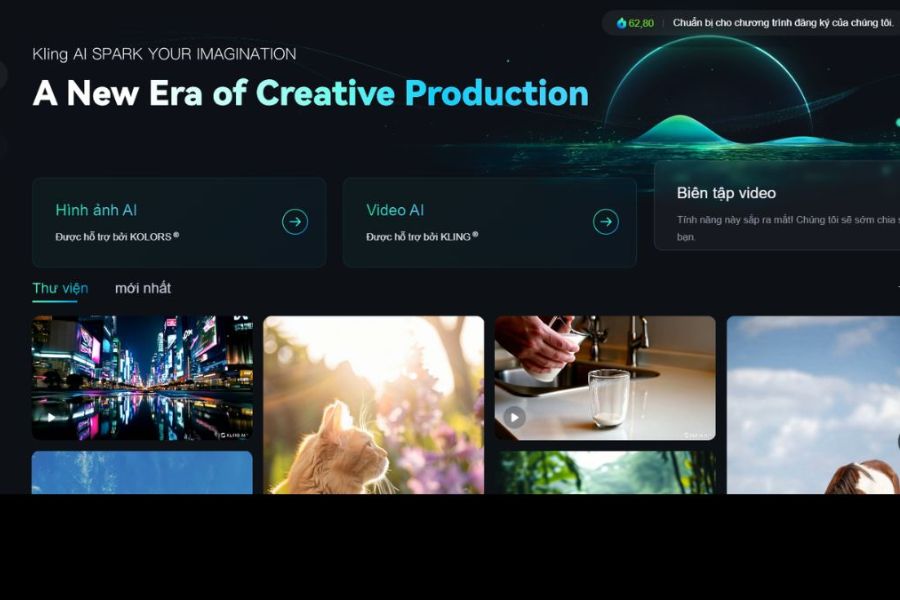This screenshot has width=900, height=600.
Task: Open the cloudy sky portrait thumbnail
Action: click(x=813, y=405)
